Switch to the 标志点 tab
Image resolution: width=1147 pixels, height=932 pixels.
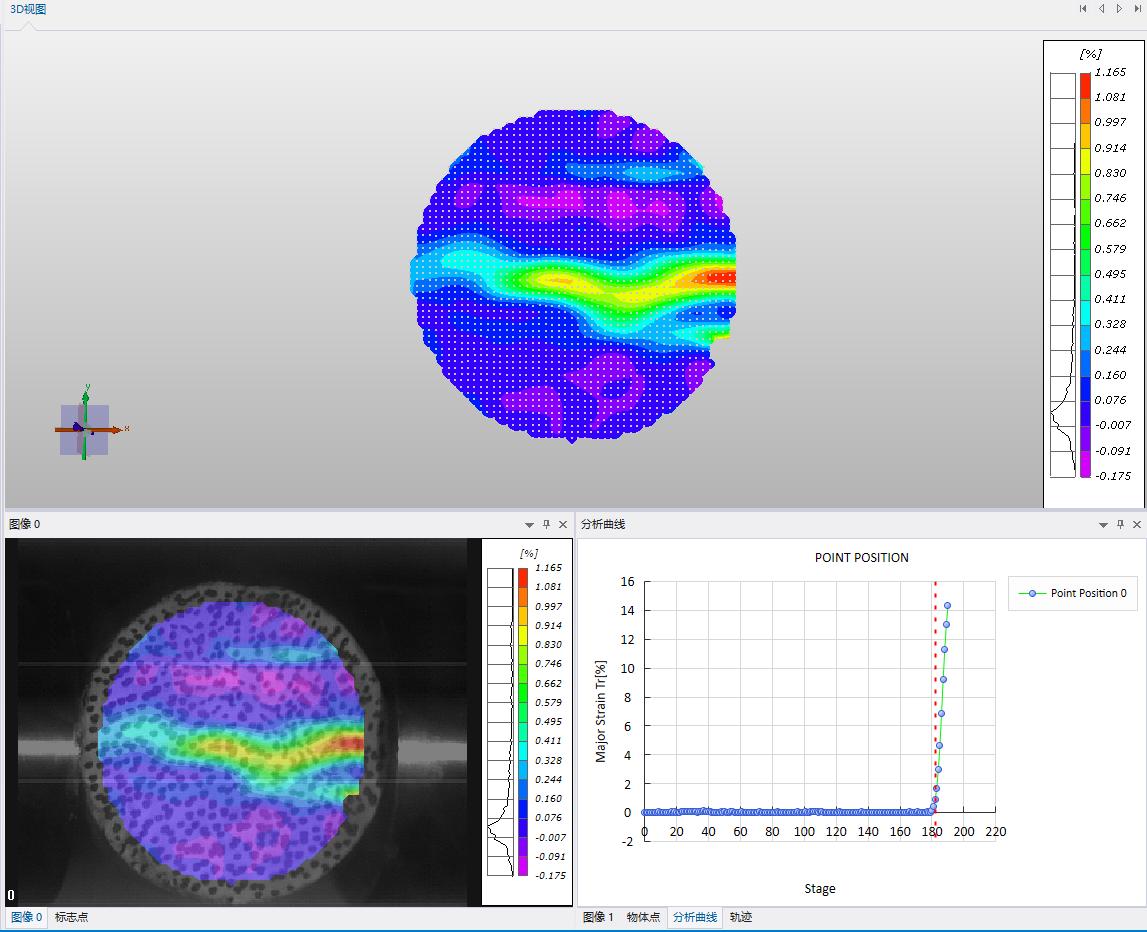coord(71,917)
